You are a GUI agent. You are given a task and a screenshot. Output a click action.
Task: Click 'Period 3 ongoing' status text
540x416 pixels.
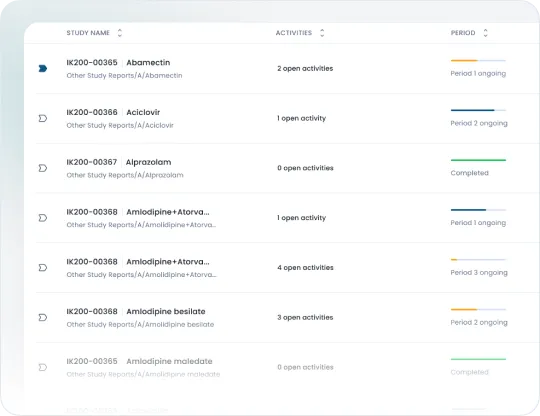(x=479, y=273)
